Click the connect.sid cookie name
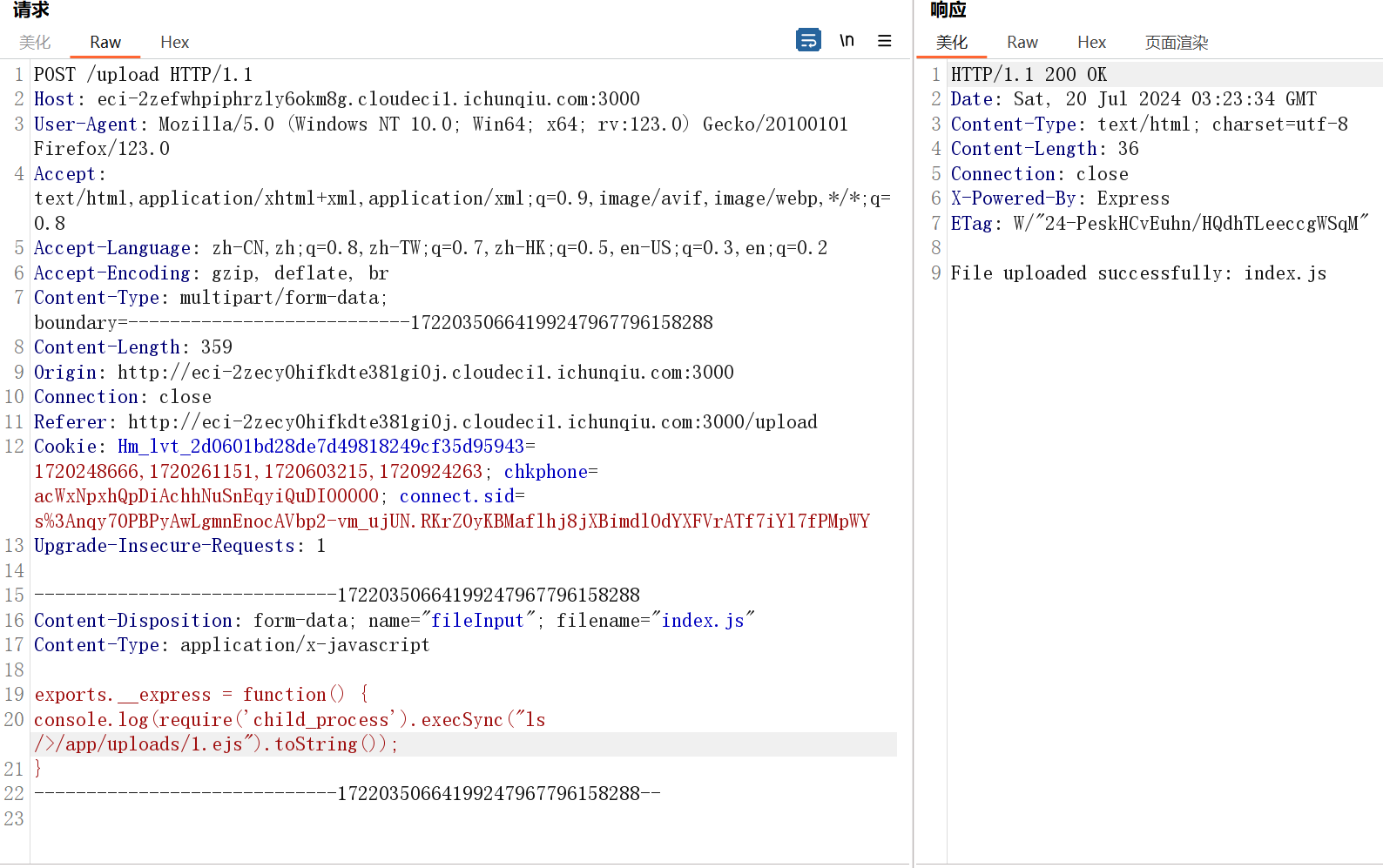1383x868 pixels. [457, 496]
